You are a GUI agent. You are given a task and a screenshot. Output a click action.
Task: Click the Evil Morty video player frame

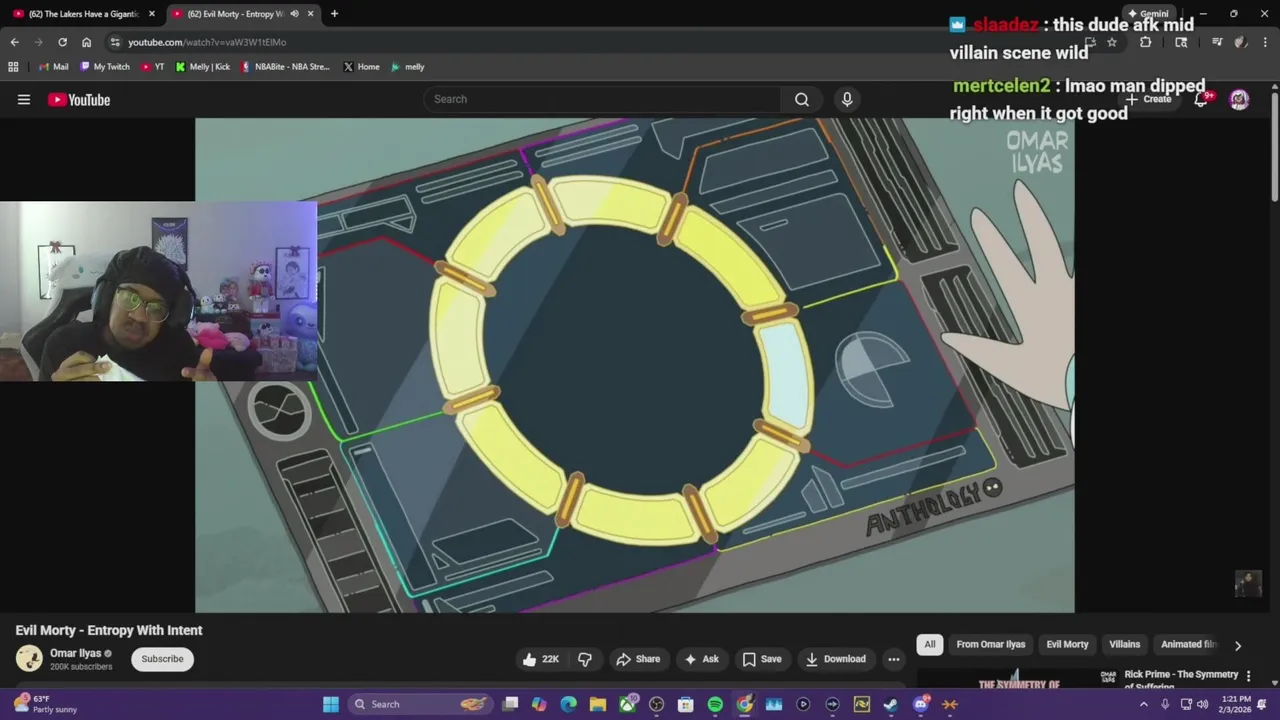click(x=635, y=365)
